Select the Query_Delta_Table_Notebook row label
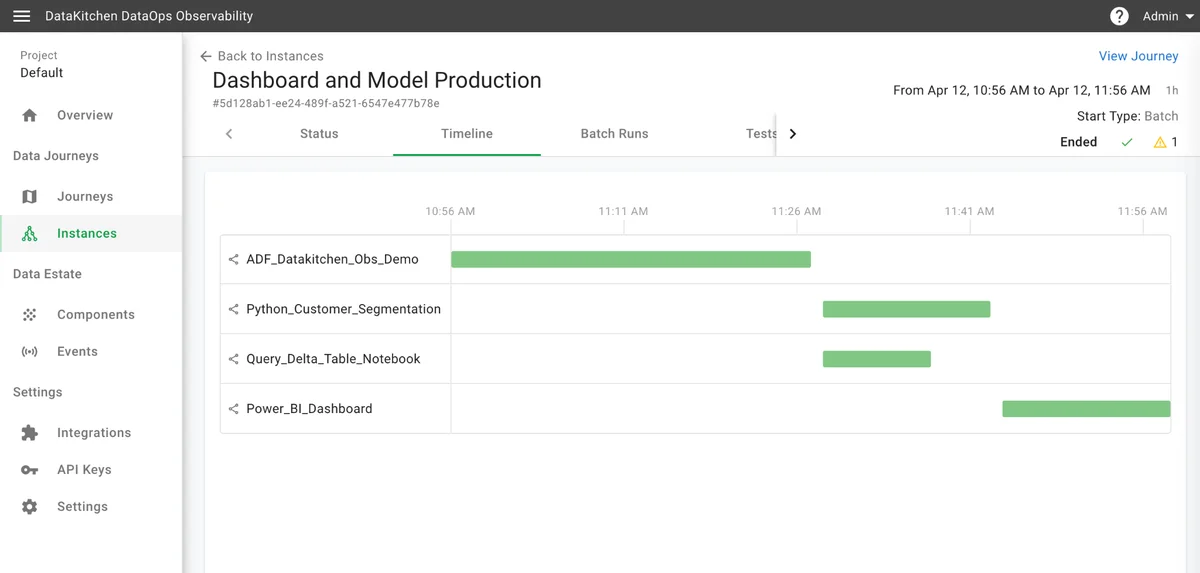The height and width of the screenshot is (573, 1200). [x=333, y=359]
